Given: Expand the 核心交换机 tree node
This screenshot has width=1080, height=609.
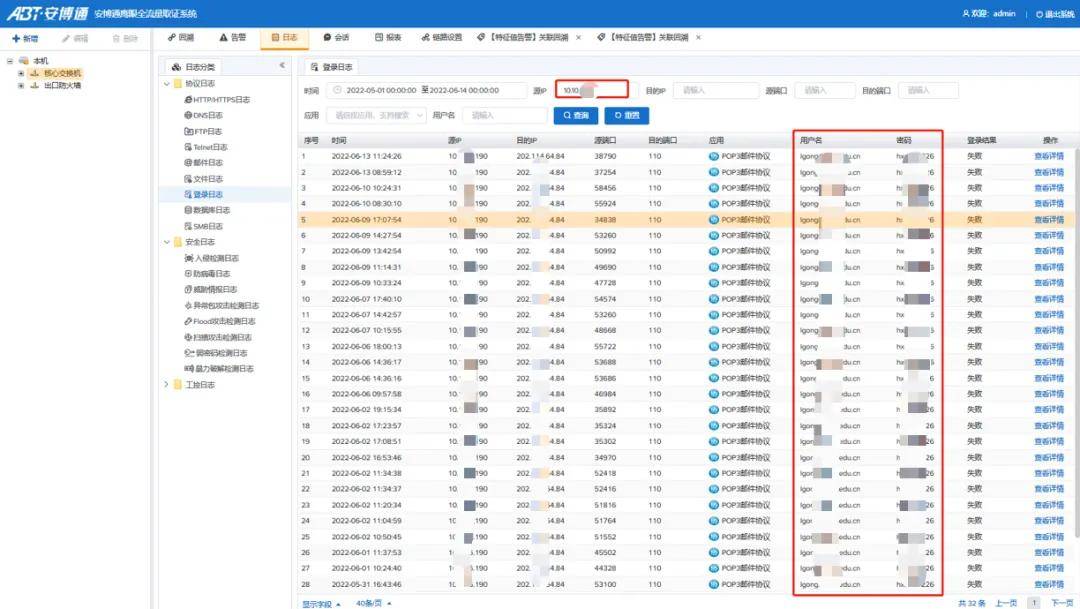Looking at the screenshot, I should [x=21, y=73].
